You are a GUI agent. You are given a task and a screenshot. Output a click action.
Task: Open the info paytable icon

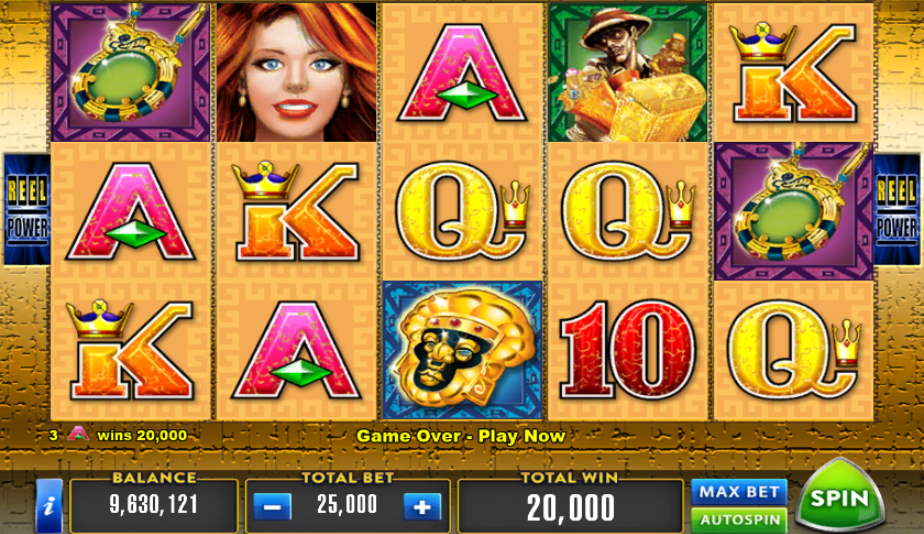pos(50,506)
